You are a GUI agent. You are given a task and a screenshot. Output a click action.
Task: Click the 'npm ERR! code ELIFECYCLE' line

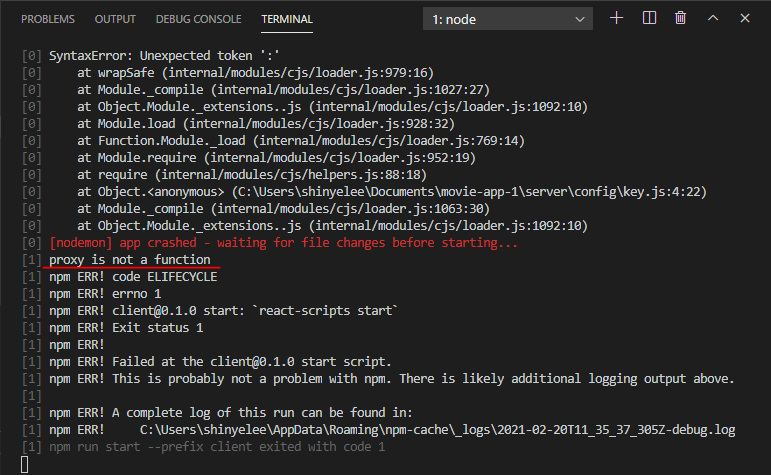click(133, 277)
